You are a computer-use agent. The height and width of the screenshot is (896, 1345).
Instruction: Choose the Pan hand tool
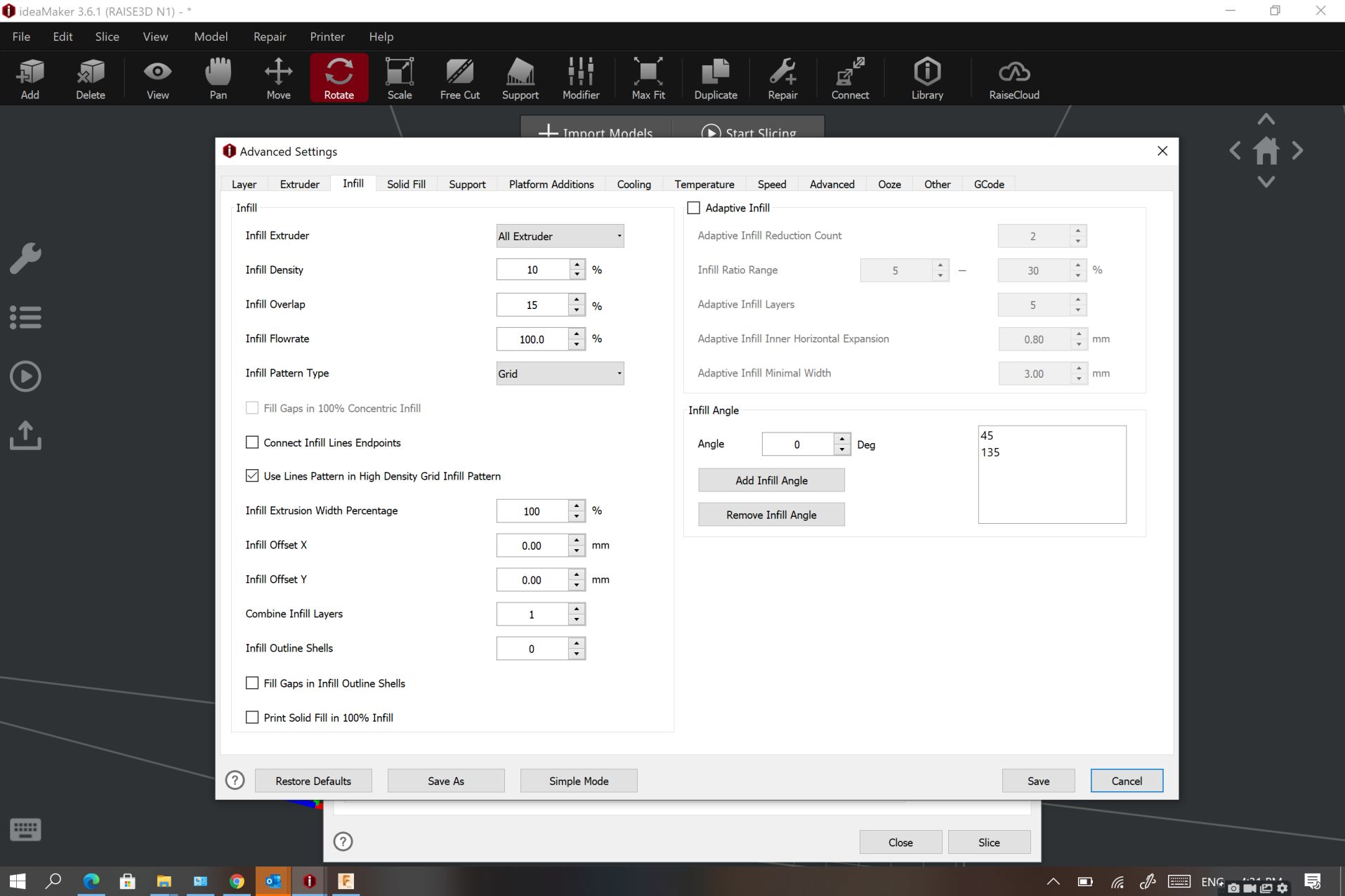pyautogui.click(x=218, y=78)
